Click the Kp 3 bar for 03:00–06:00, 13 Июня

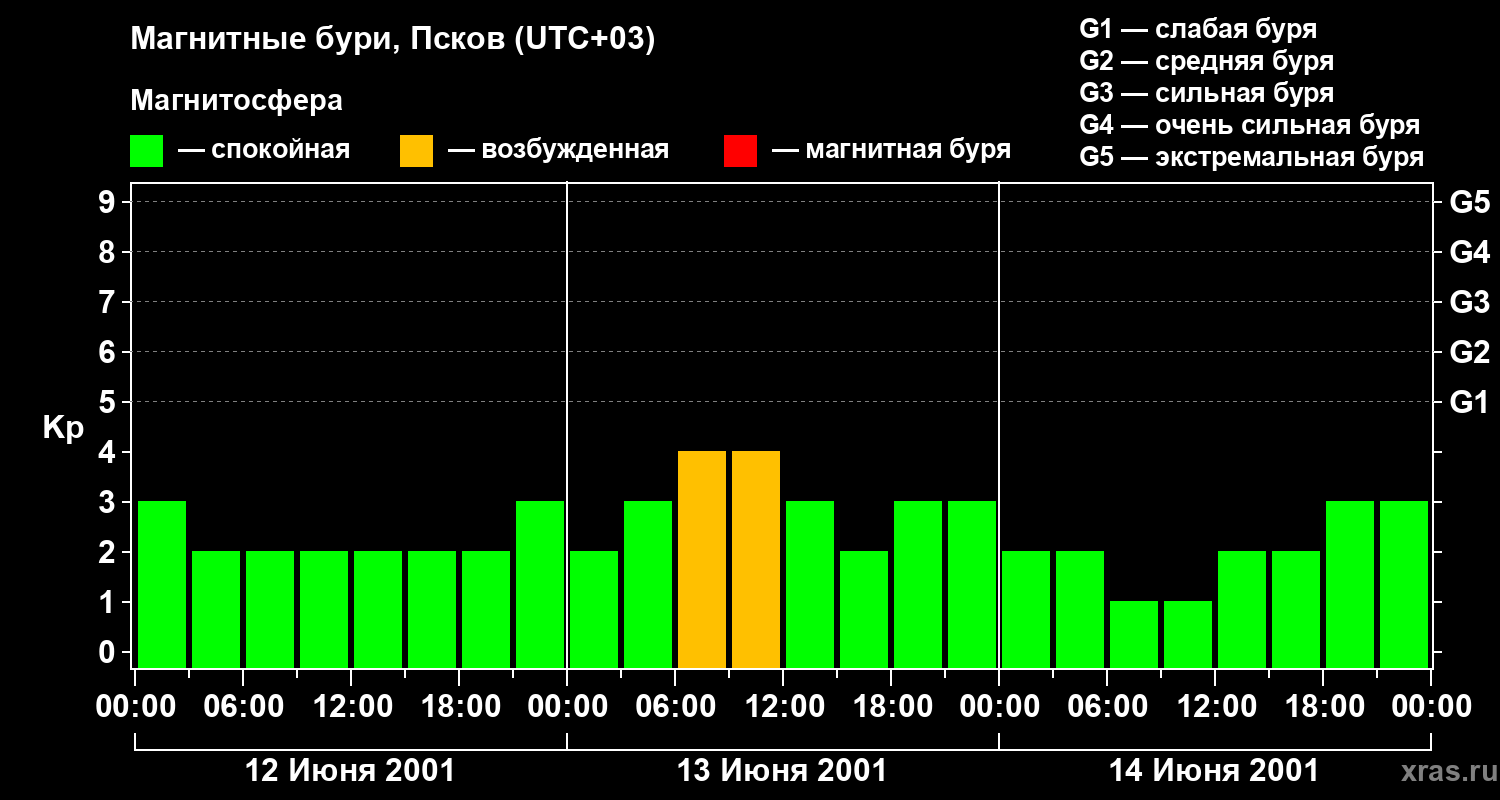[648, 584]
